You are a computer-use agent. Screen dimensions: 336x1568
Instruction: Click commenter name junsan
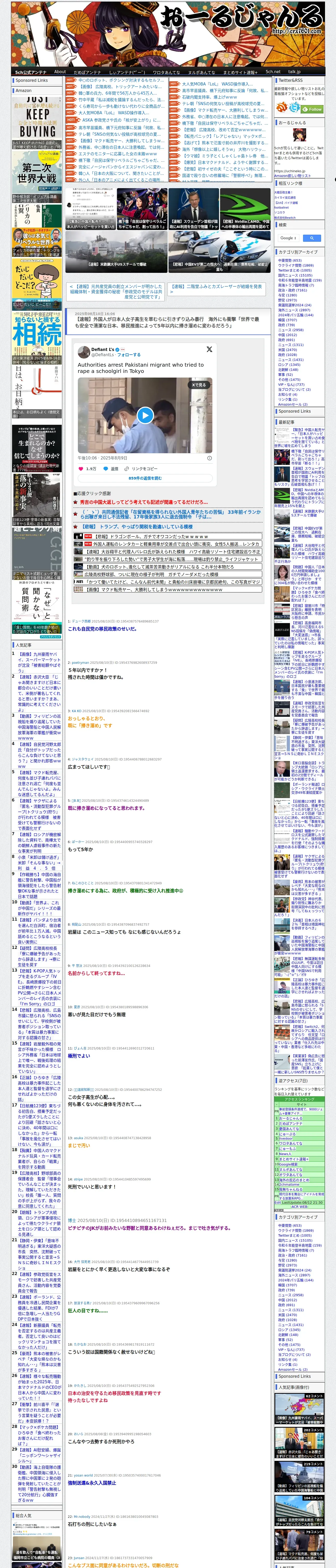(x=79, y=1558)
